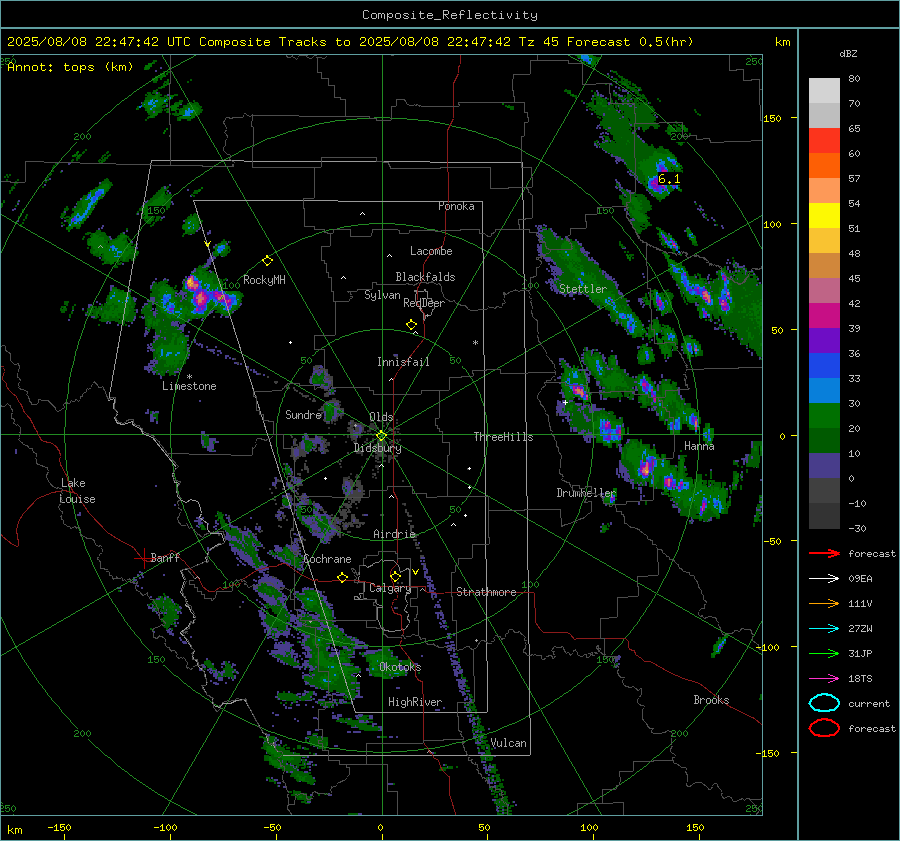Click the 51 dBZ yellow color swatch
This screenshot has width=900, height=841.
[824, 215]
